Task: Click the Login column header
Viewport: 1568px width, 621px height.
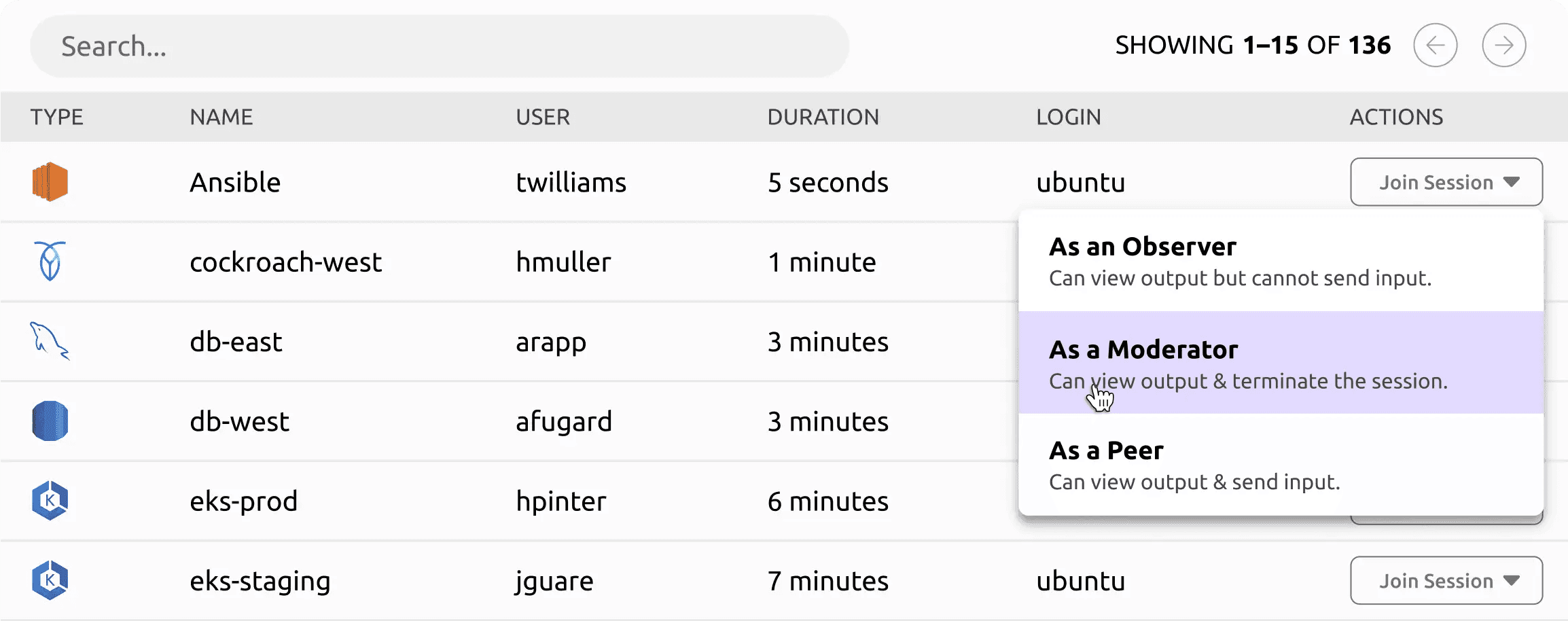Action: click(1068, 117)
